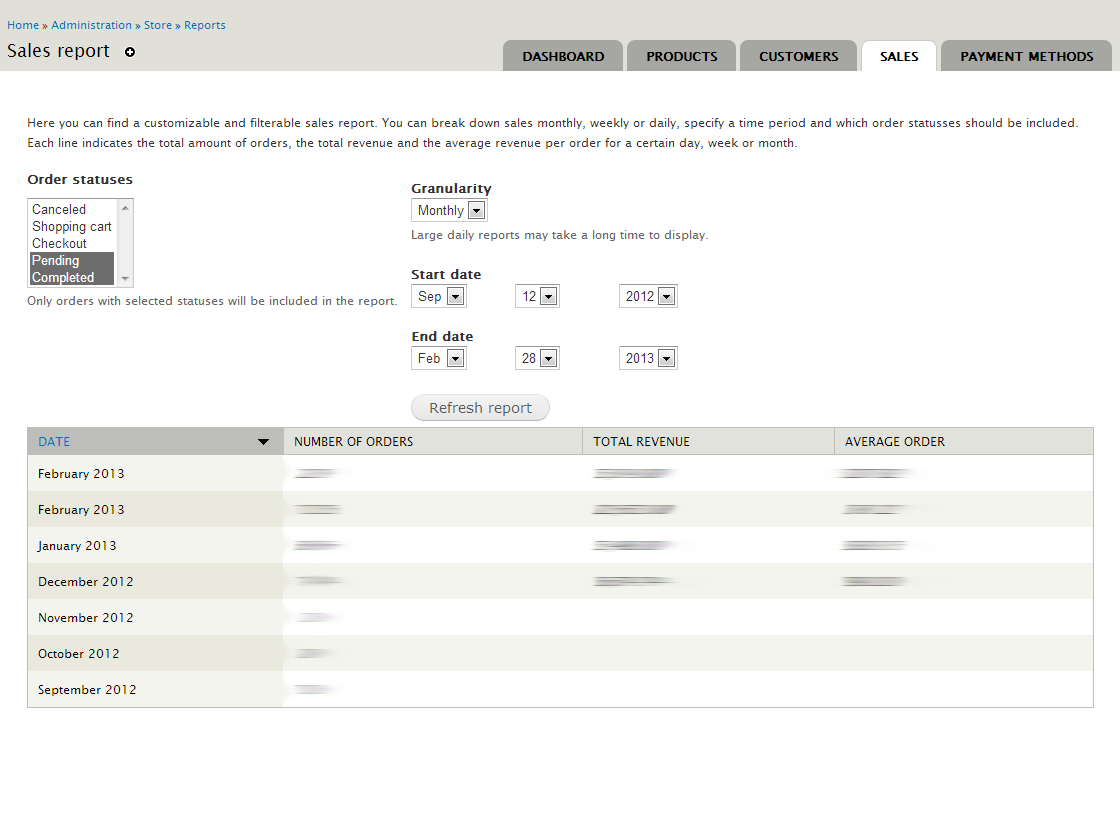Viewport: 1120px width, 840px height.
Task: Open the Start date day dropdown
Action: (x=537, y=297)
